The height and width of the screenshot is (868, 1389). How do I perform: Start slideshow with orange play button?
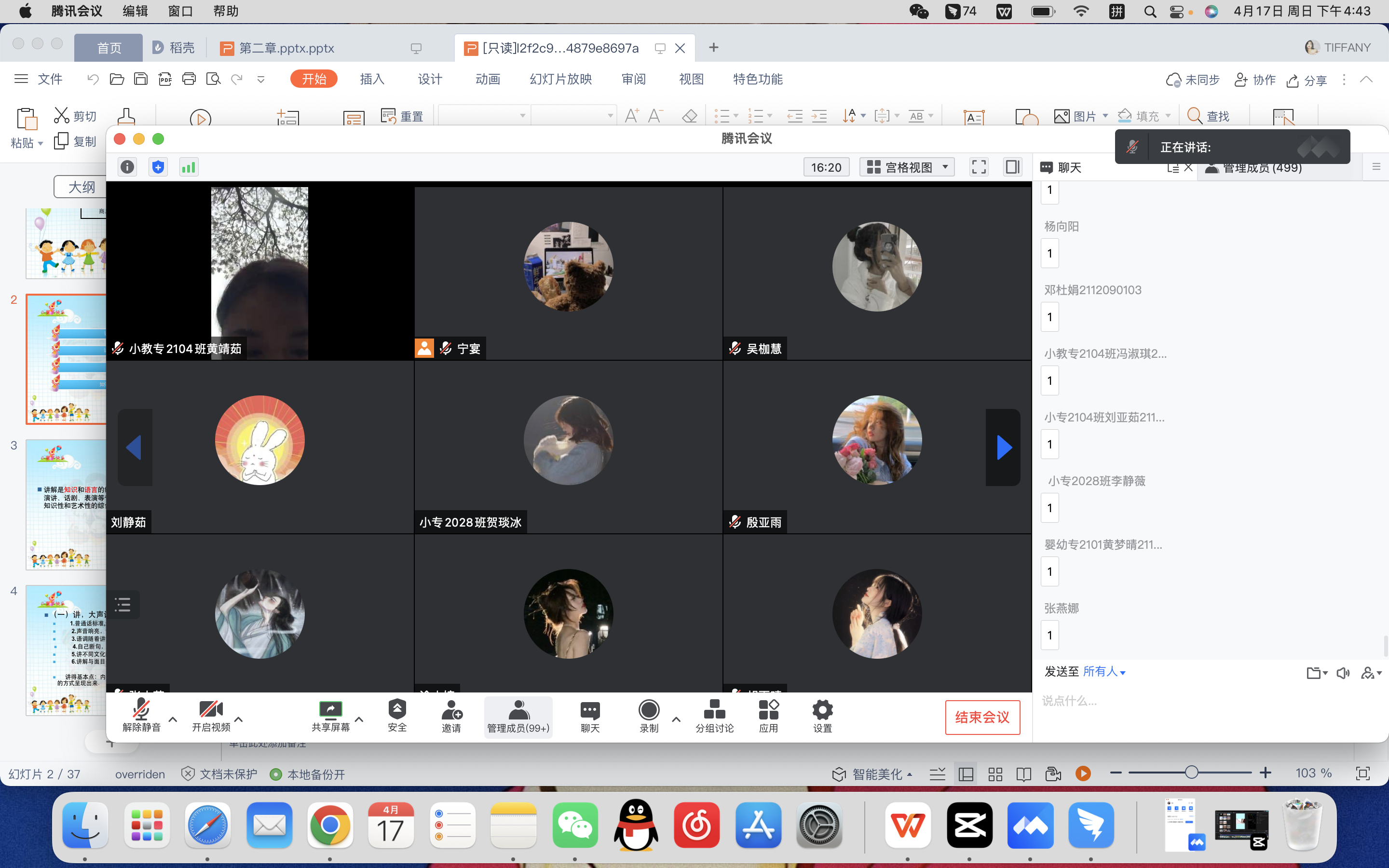[x=1083, y=773]
